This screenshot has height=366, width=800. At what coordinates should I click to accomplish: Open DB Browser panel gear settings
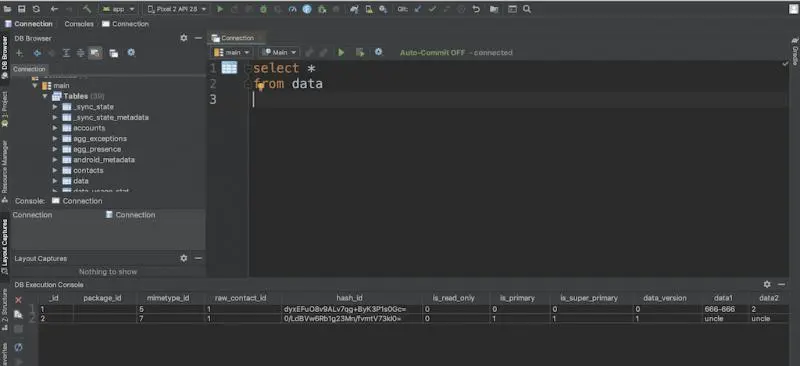tap(184, 38)
